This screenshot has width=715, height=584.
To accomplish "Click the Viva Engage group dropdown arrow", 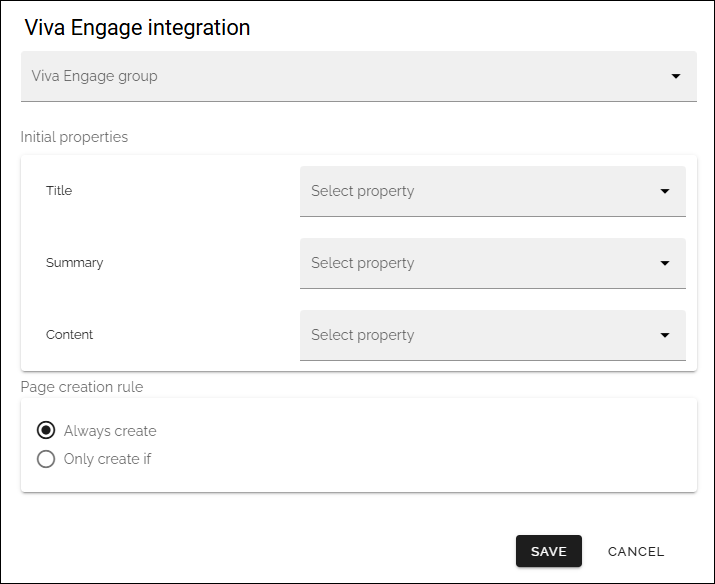I will point(676,76).
